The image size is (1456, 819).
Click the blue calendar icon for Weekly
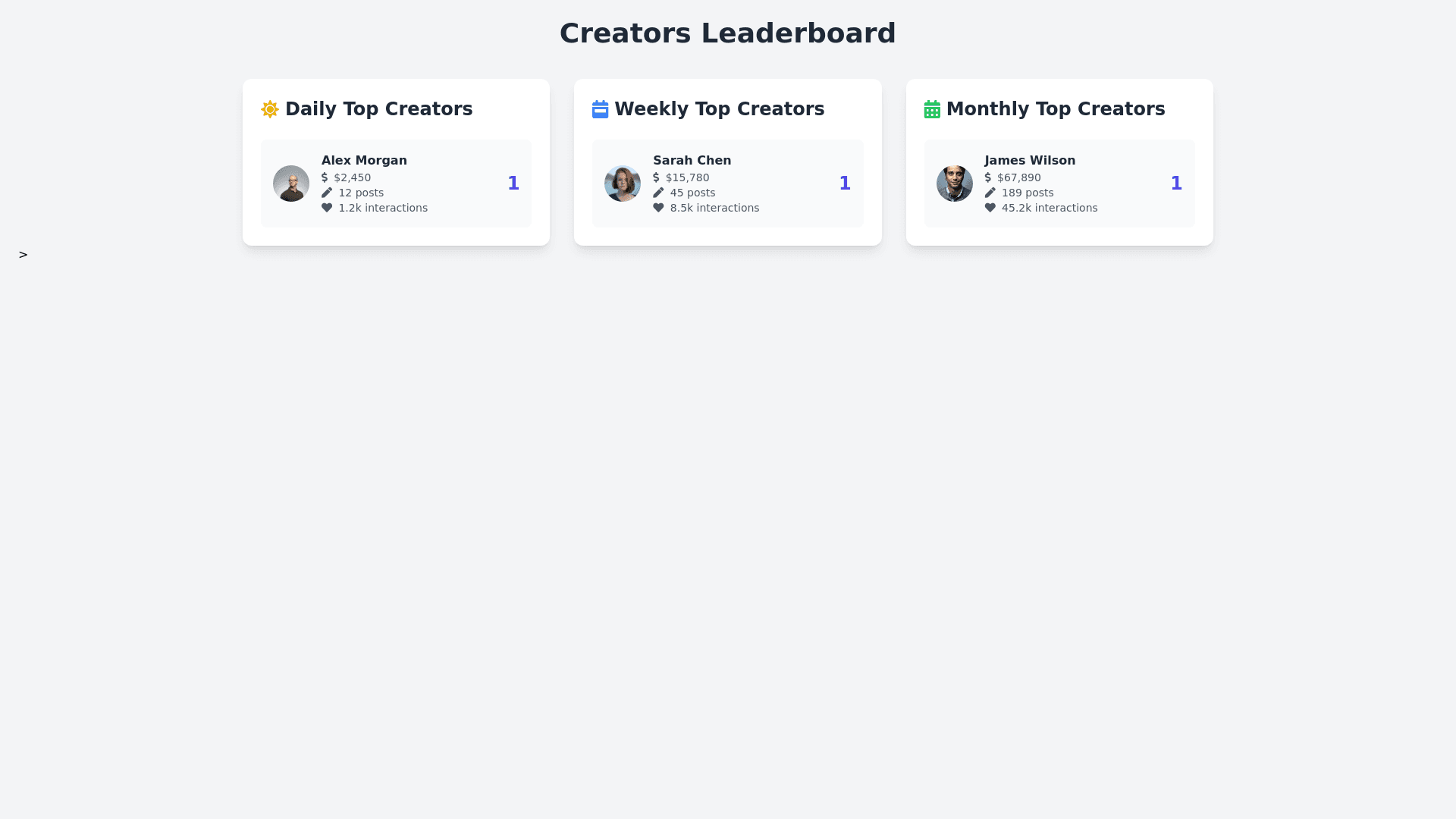click(600, 109)
